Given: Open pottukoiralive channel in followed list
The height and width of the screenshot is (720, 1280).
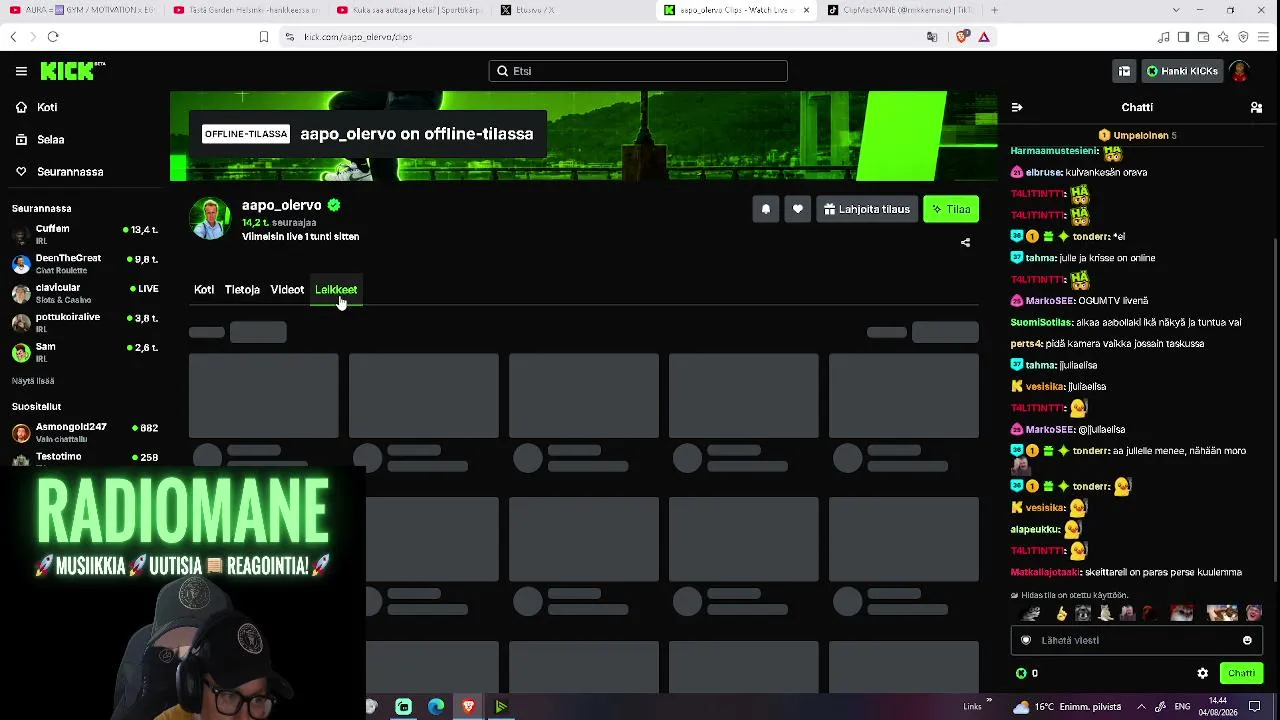Looking at the screenshot, I should (x=85, y=322).
